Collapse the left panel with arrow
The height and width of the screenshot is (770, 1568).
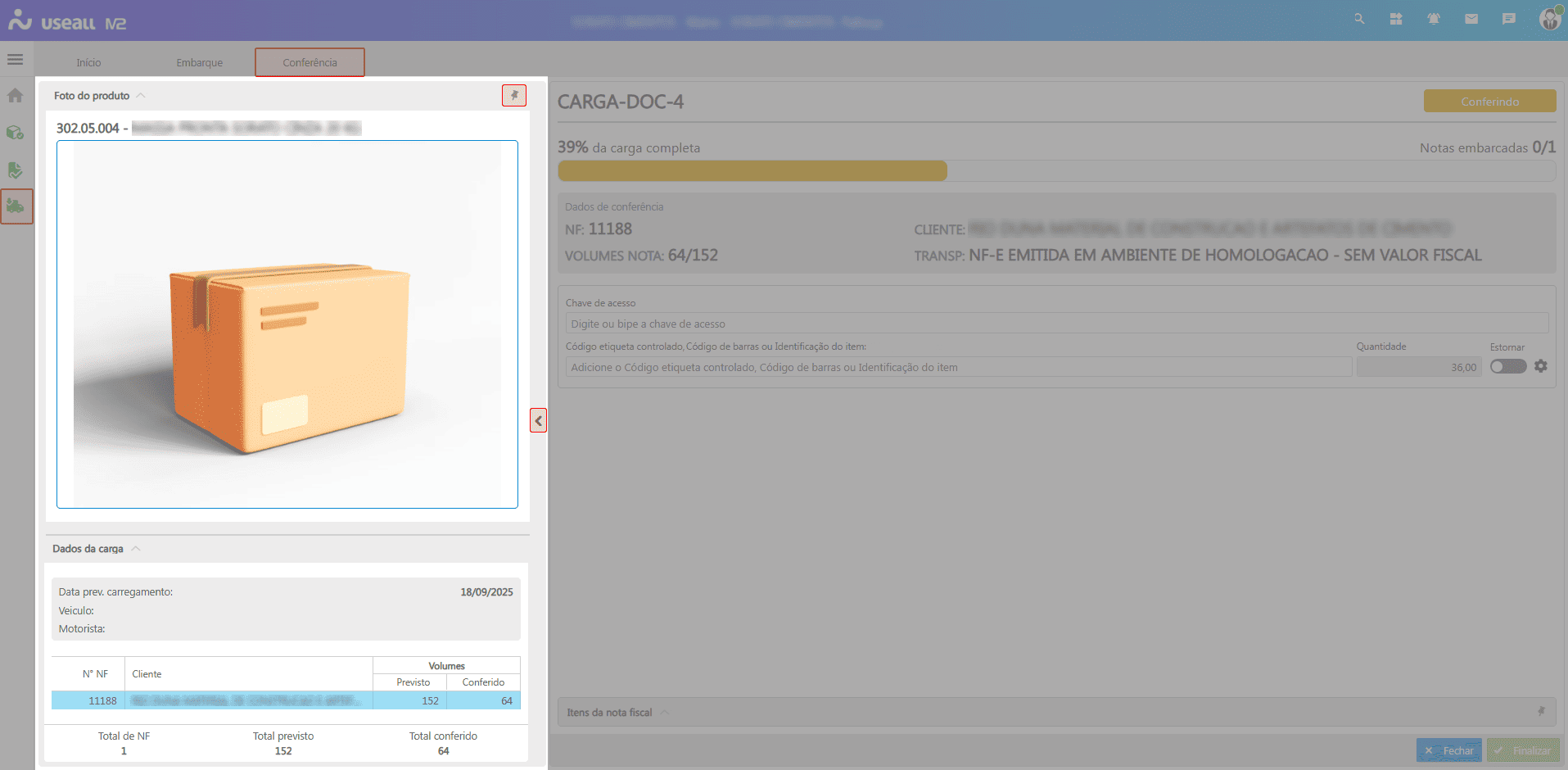[538, 421]
